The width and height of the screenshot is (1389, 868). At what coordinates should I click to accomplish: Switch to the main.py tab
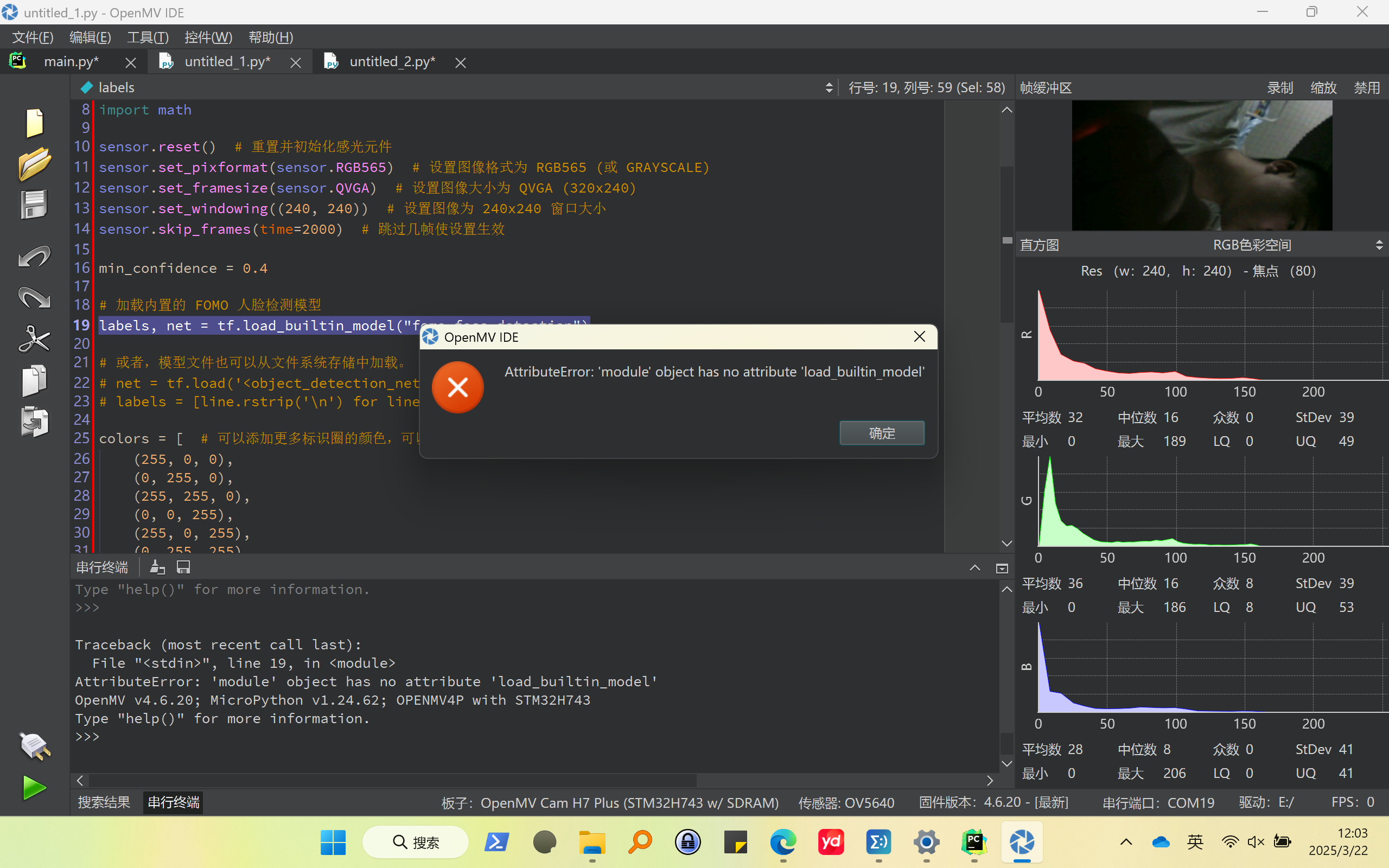tap(71, 61)
